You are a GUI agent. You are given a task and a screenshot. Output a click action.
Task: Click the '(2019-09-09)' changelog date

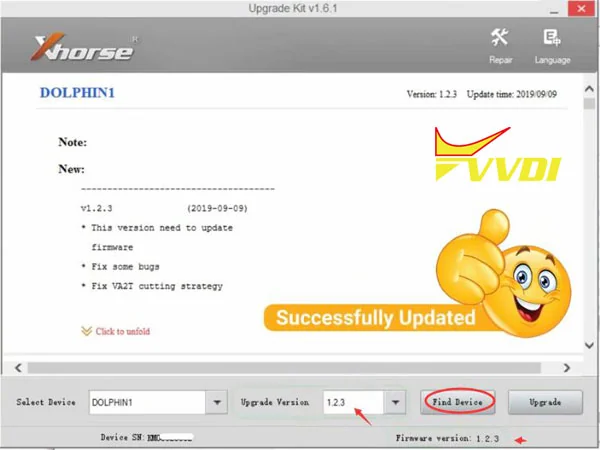tap(217, 209)
